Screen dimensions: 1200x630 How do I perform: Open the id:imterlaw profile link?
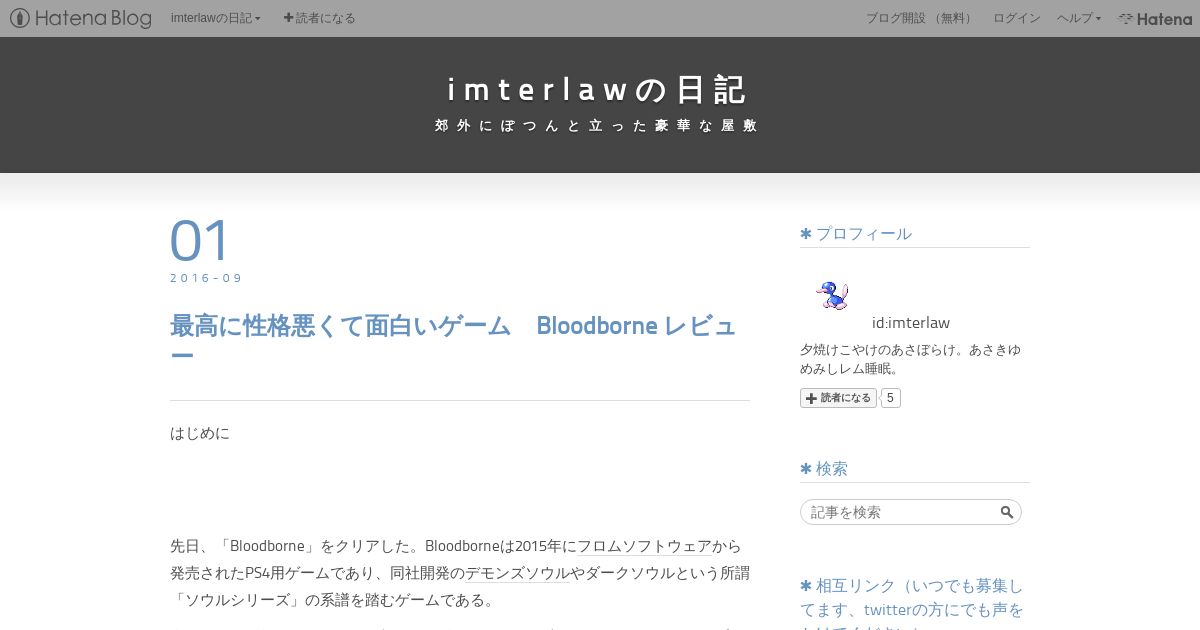(x=910, y=322)
